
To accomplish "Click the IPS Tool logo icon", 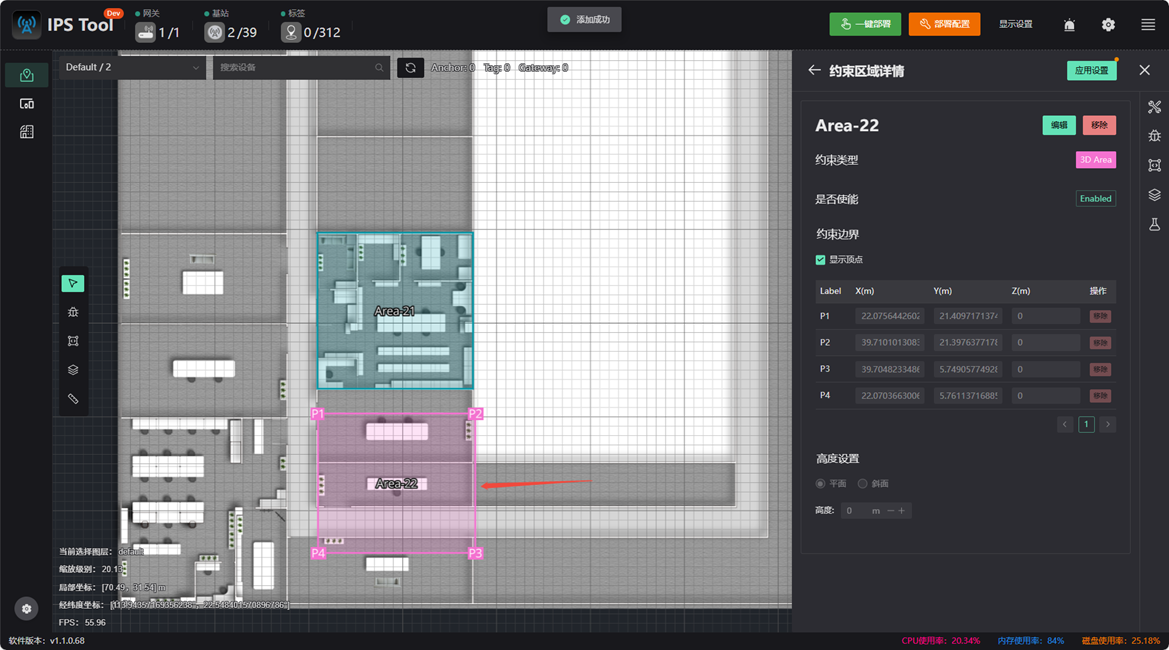I will (x=27, y=25).
